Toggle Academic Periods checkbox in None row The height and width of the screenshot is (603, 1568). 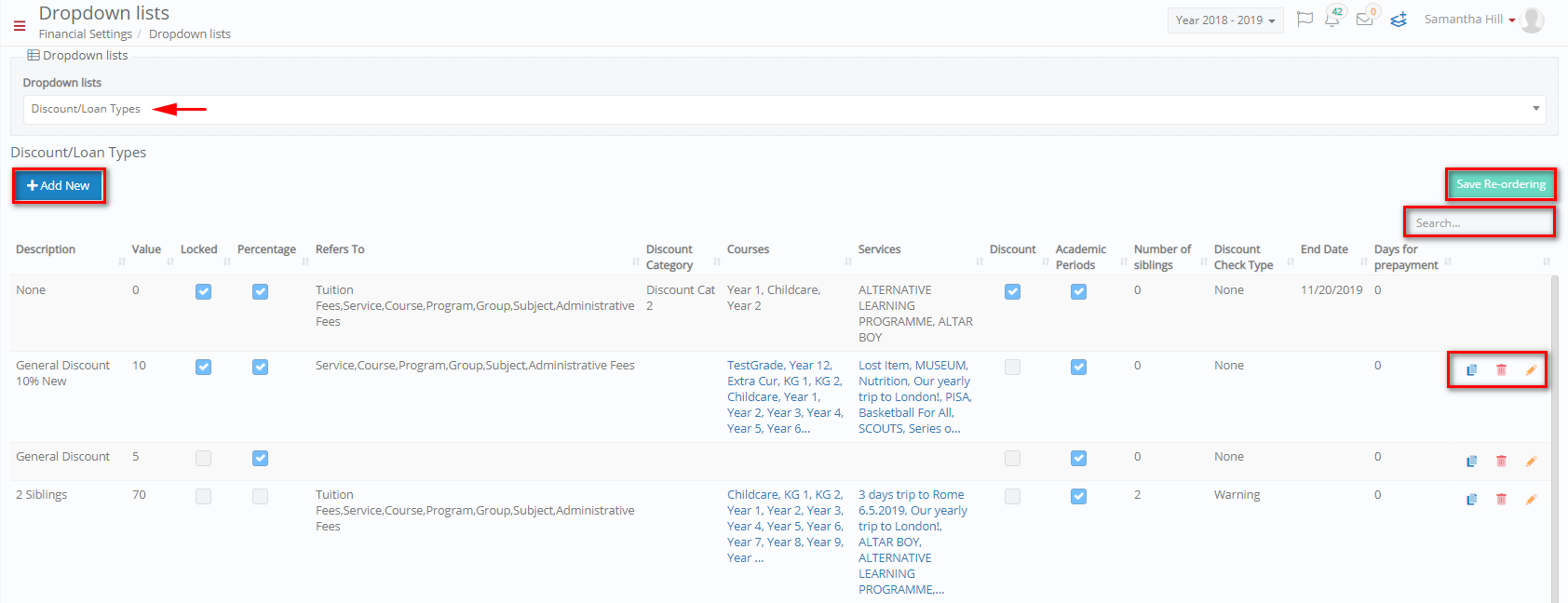pyautogui.click(x=1078, y=291)
